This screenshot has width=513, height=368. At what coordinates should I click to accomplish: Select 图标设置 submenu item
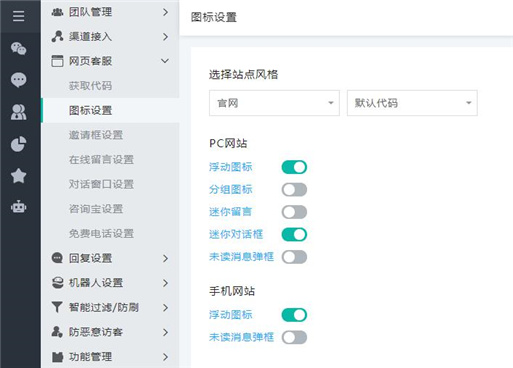click(110, 110)
